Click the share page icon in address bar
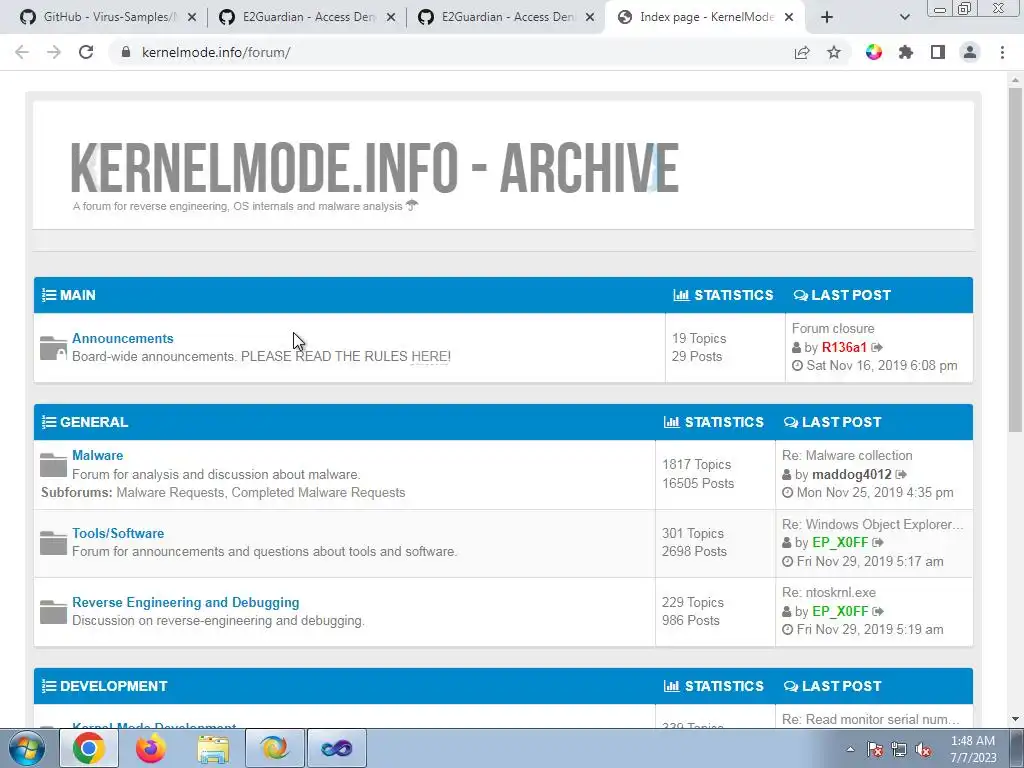 (802, 52)
